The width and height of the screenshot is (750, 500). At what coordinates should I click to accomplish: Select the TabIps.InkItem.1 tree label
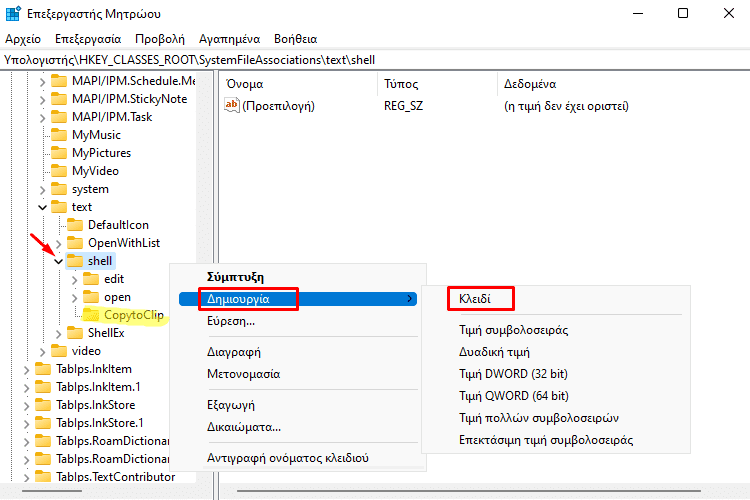[98, 387]
